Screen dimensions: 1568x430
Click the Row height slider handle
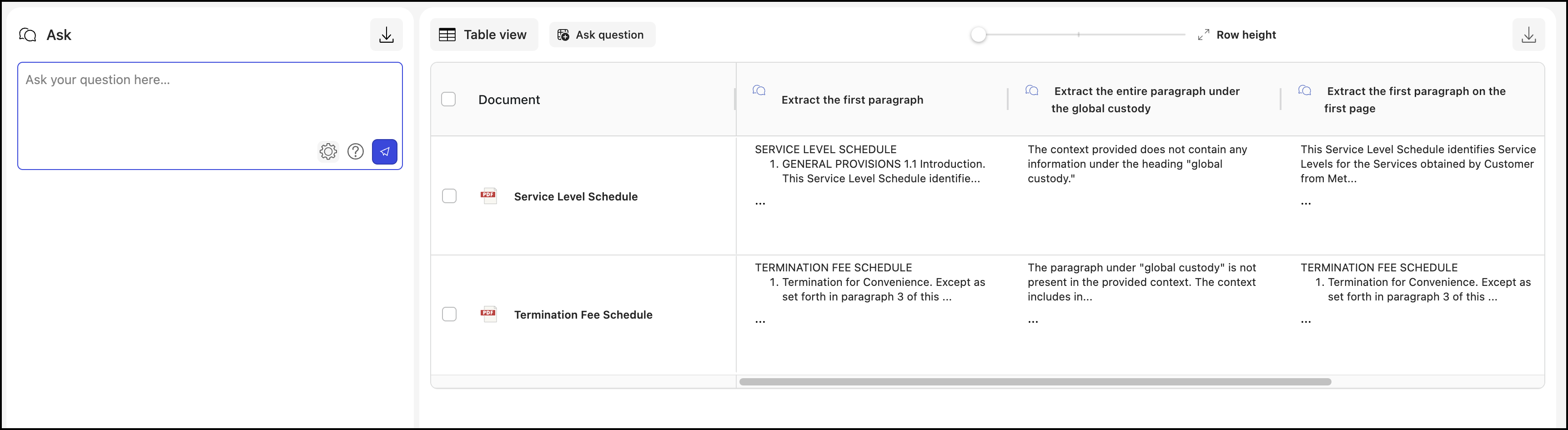coord(978,35)
